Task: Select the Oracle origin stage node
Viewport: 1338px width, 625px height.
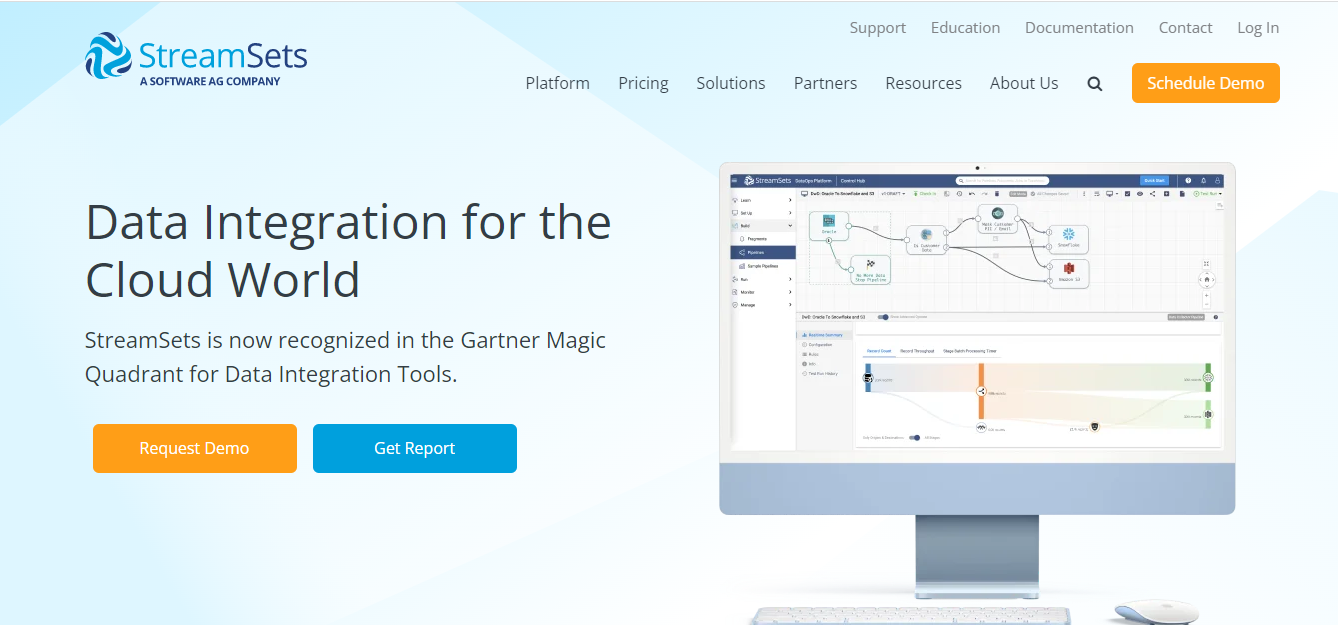Action: [829, 226]
